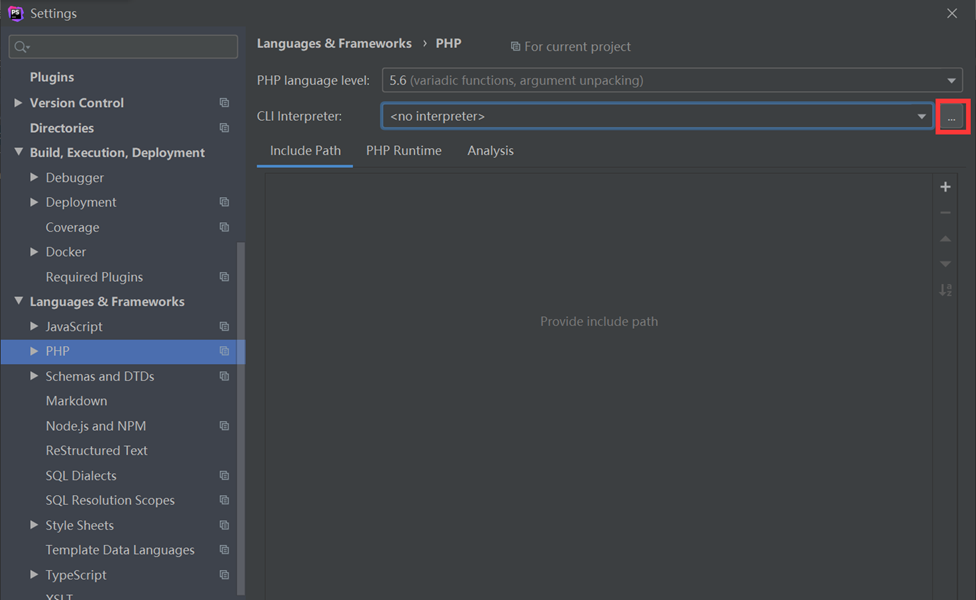The width and height of the screenshot is (976, 600).
Task: Collapse Languages & Frameworks section
Action: [18, 301]
